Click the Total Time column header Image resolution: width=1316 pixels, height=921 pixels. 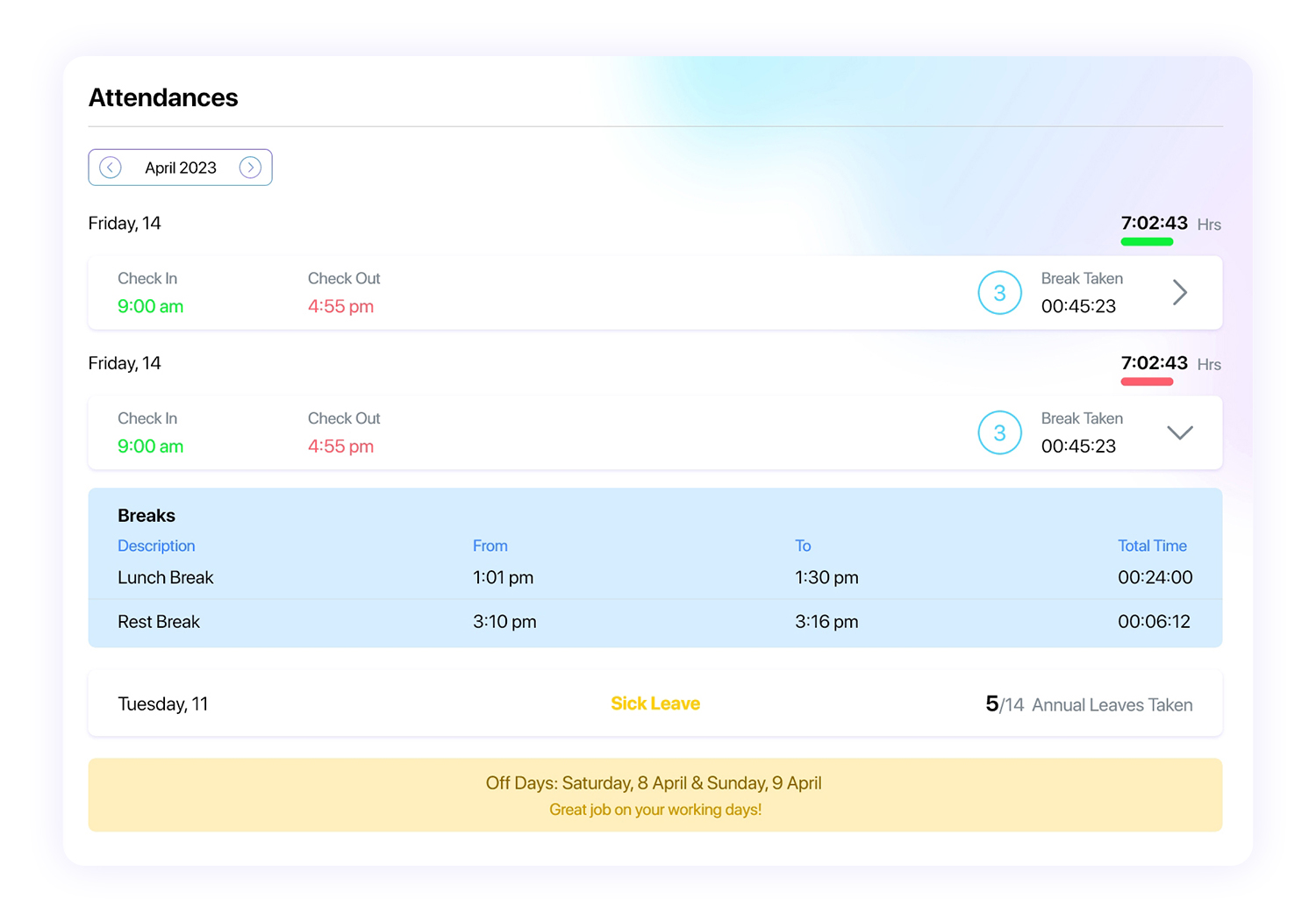[x=1152, y=545]
